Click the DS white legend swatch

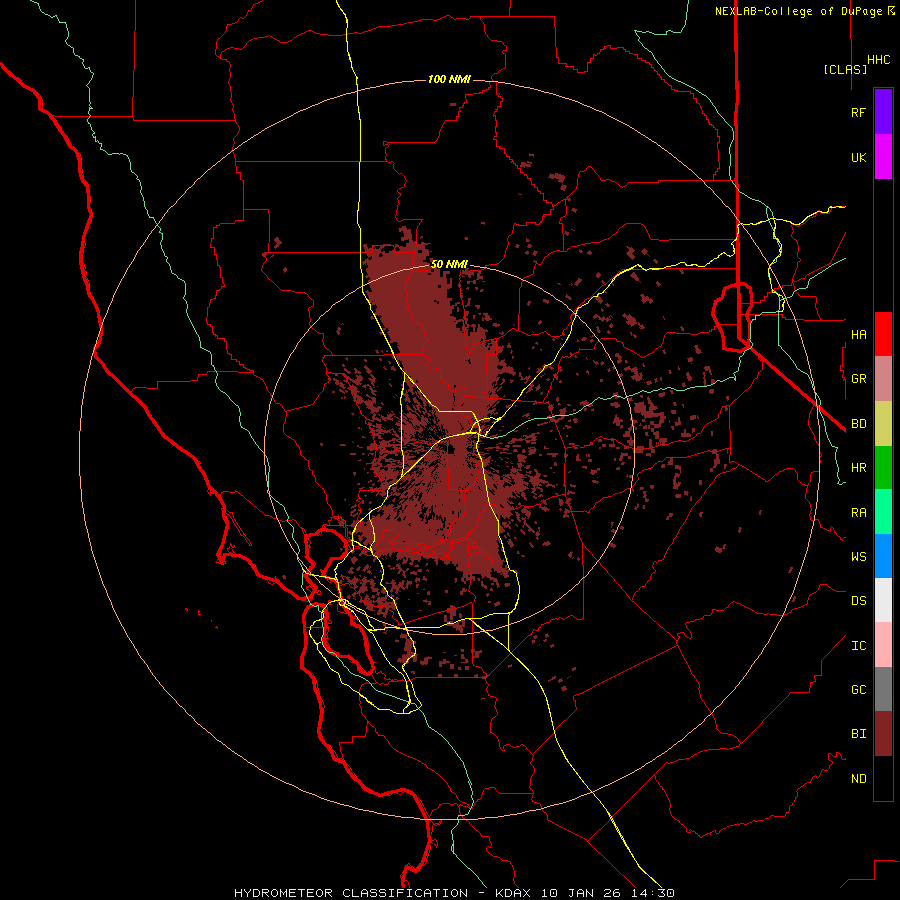click(x=883, y=600)
